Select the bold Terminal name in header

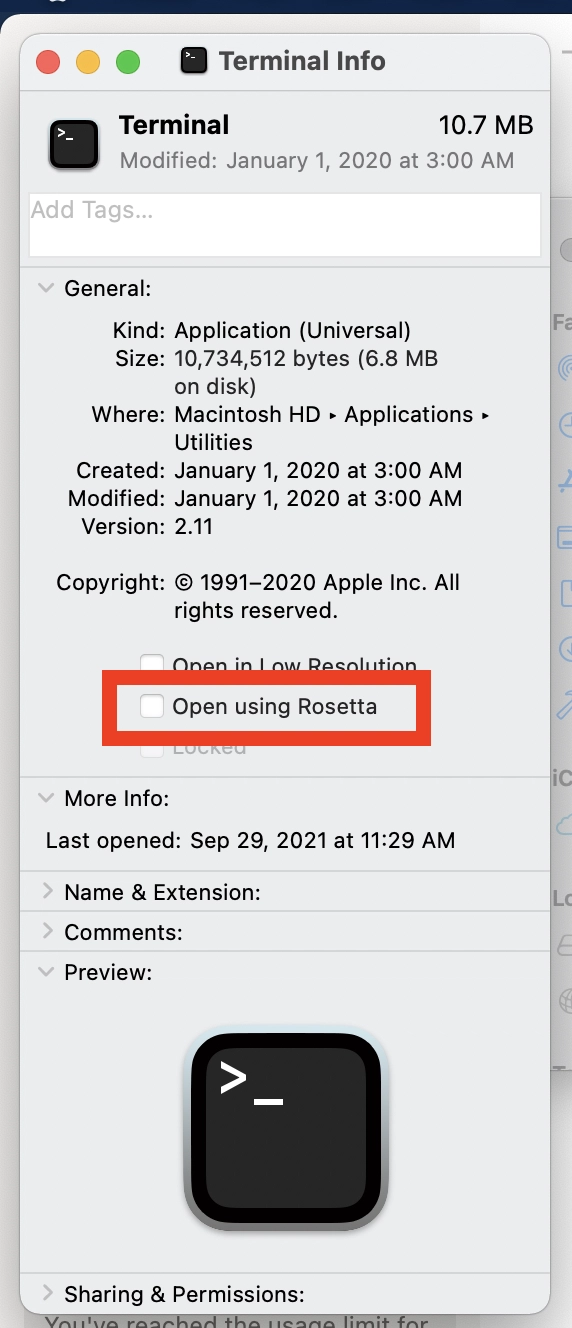tap(174, 125)
